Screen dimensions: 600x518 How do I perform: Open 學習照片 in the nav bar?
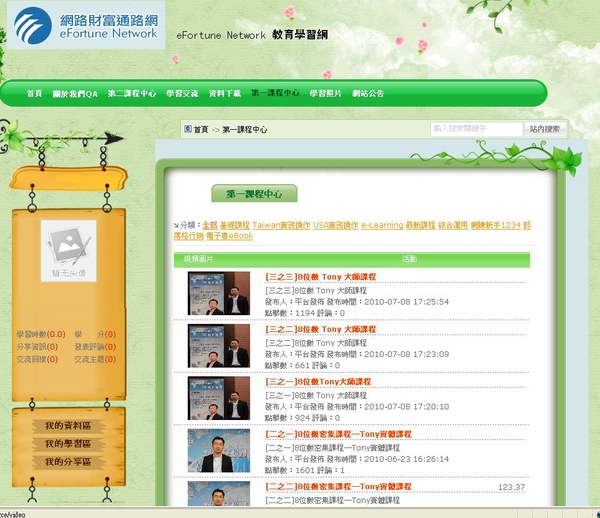pyautogui.click(x=326, y=93)
